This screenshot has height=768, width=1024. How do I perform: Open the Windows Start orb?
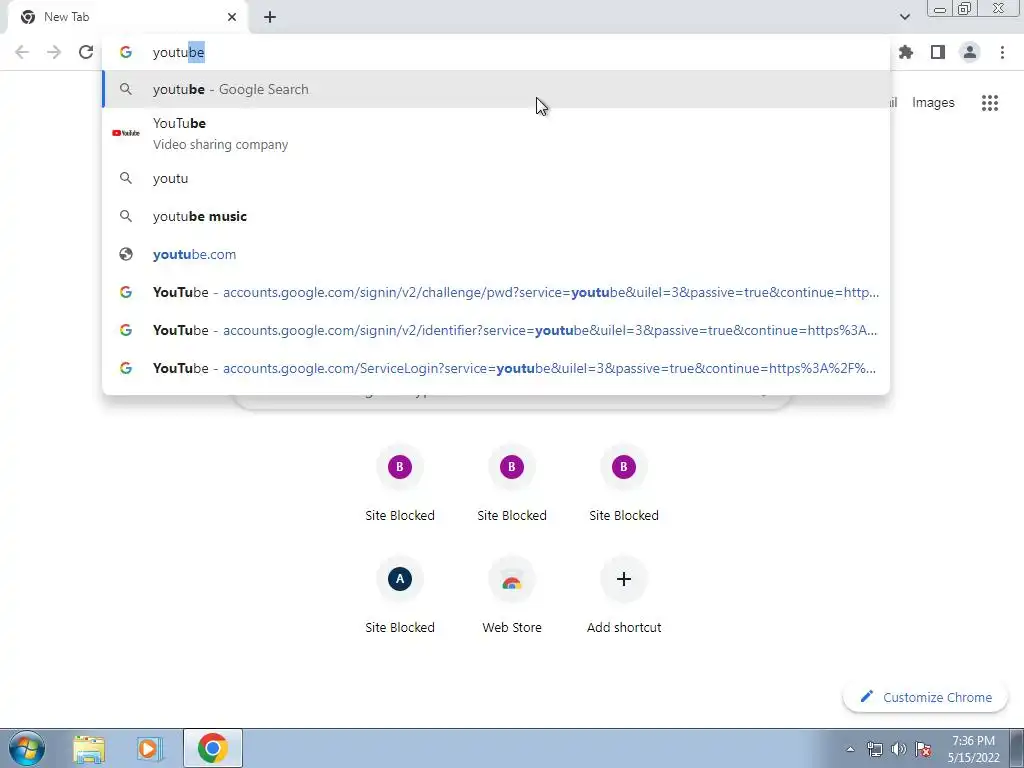(27, 748)
